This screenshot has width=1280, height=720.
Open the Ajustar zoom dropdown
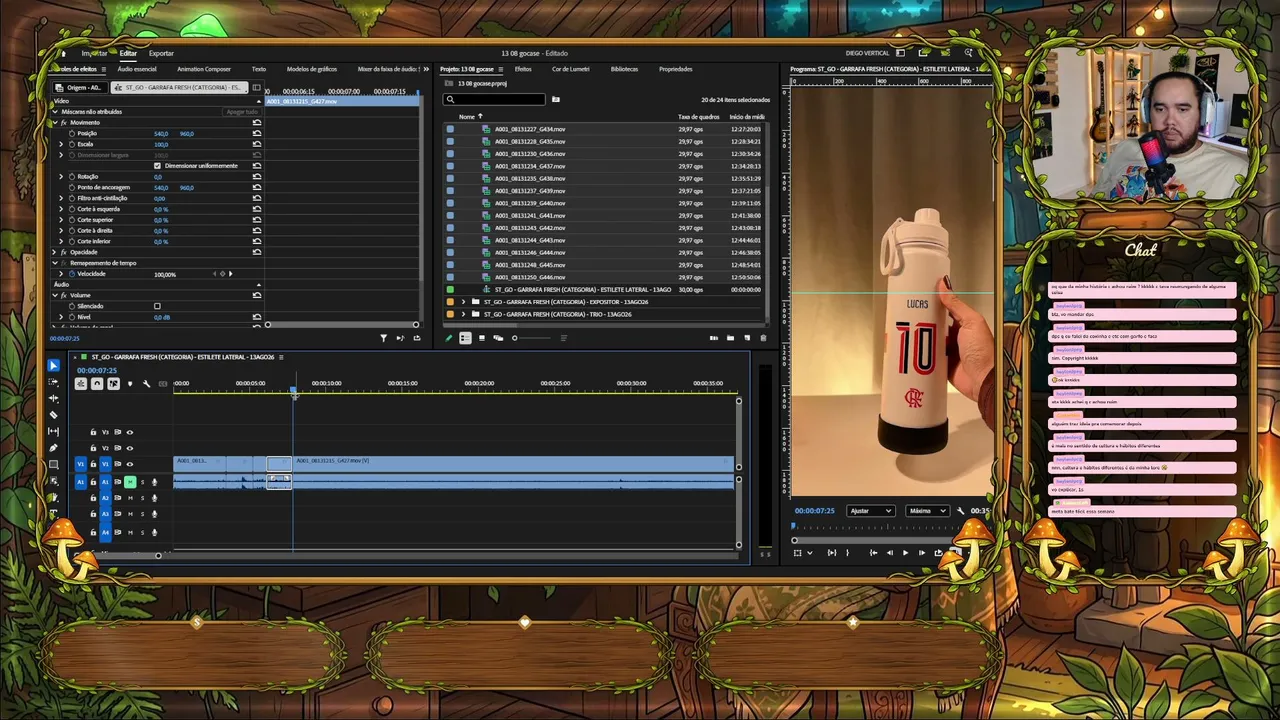click(x=870, y=511)
